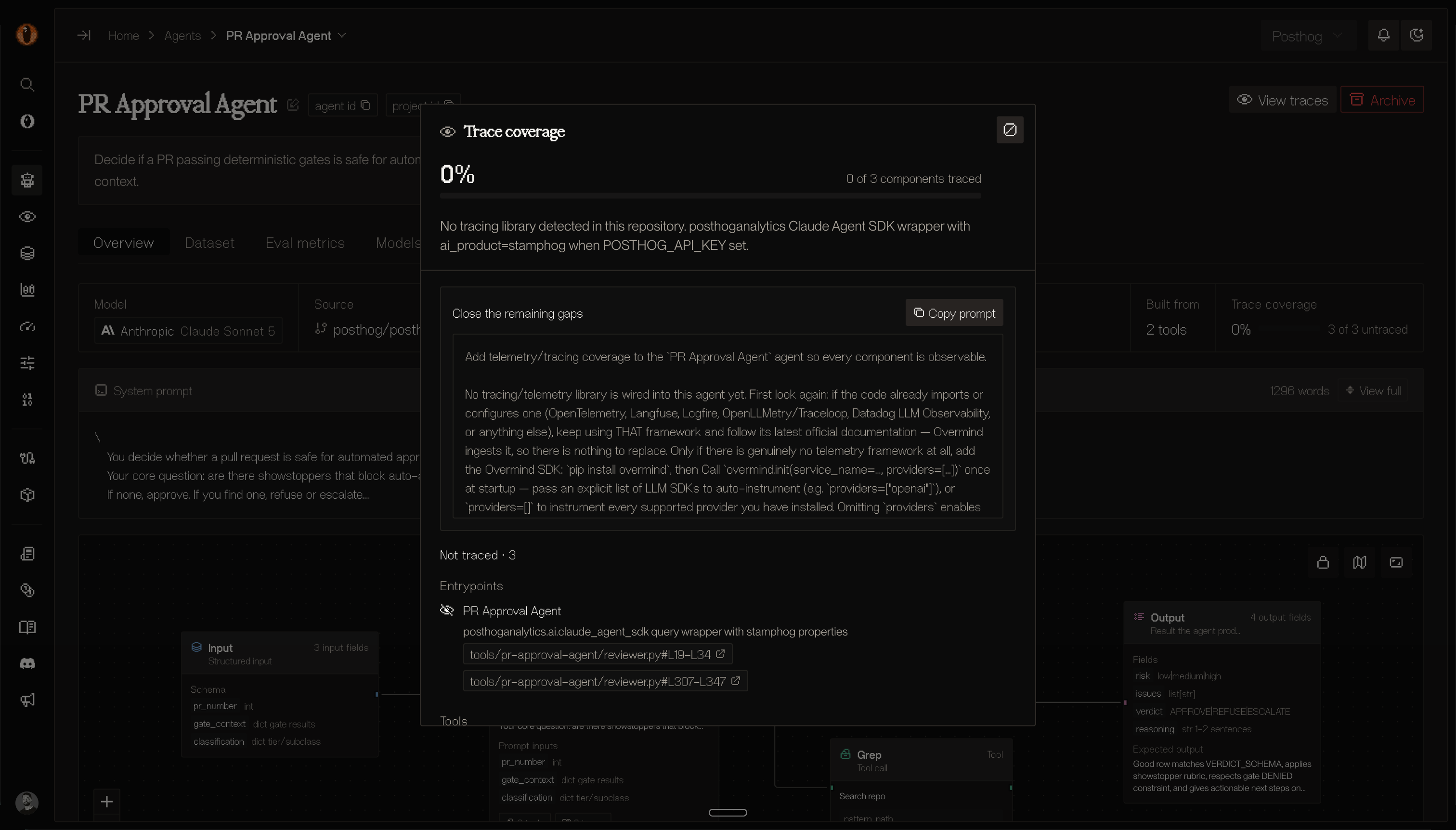
Task: Open the binary digits icon in sidebar
Action: click(27, 399)
